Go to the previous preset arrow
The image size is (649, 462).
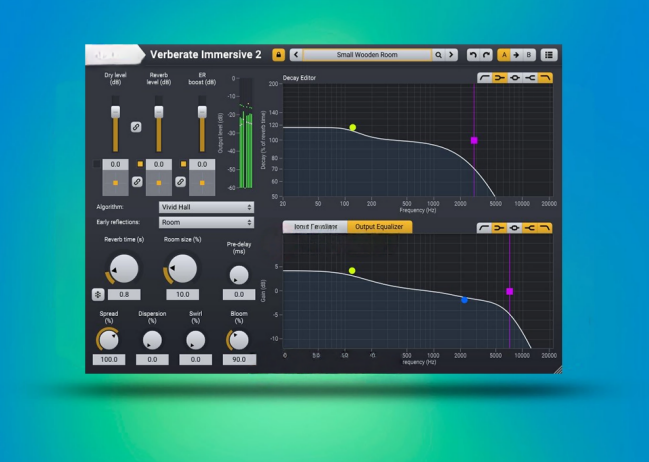[x=296, y=55]
